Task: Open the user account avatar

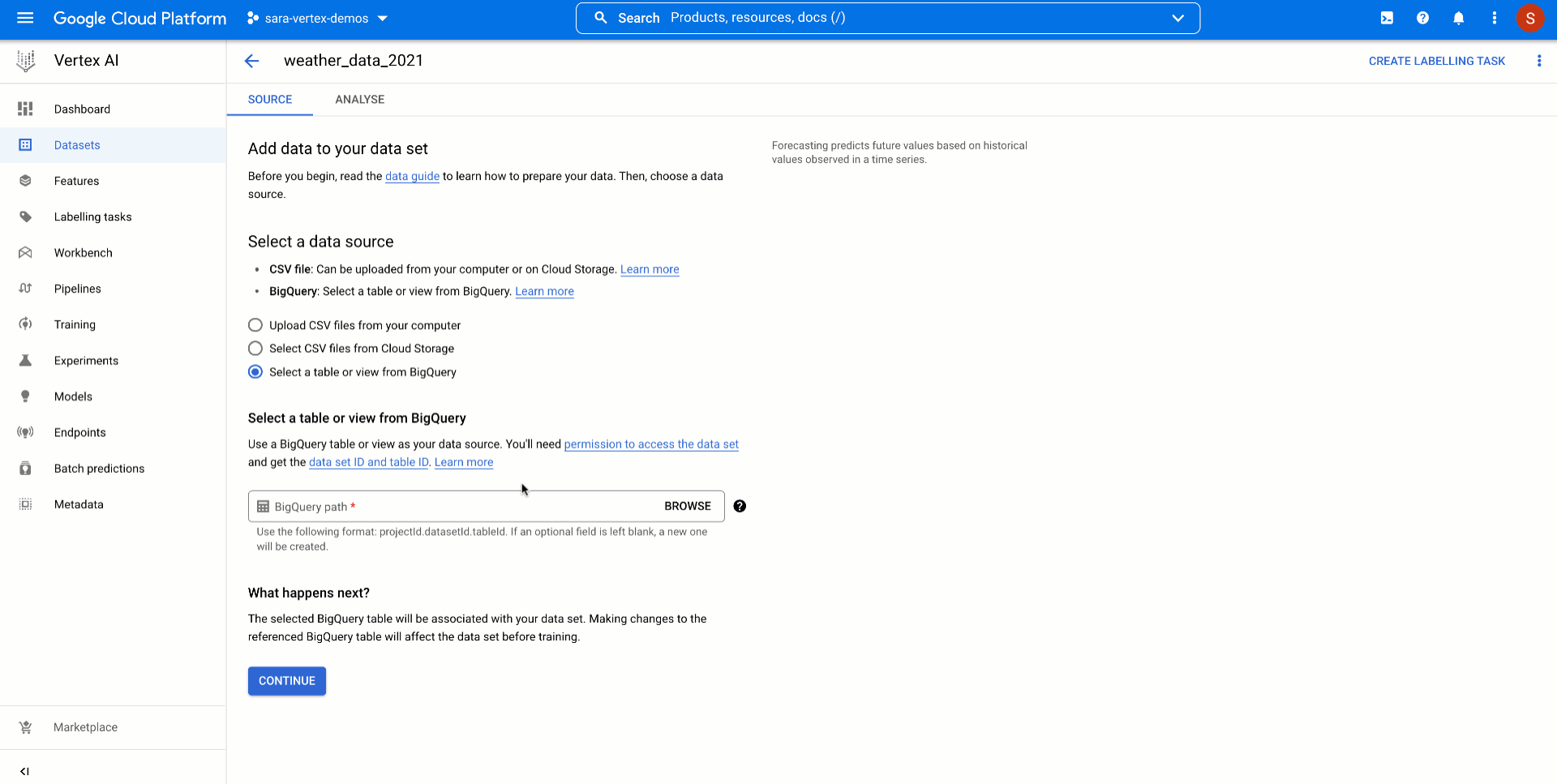Action: [x=1529, y=18]
